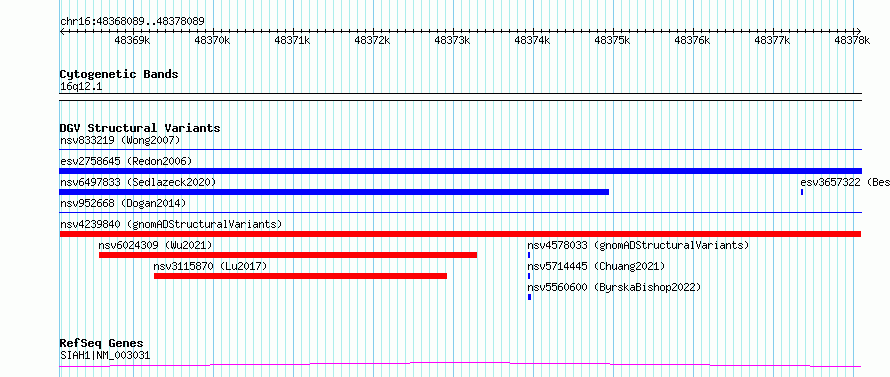Click the 48372k ruler tick label
This screenshot has width=890, height=377.
point(372,40)
